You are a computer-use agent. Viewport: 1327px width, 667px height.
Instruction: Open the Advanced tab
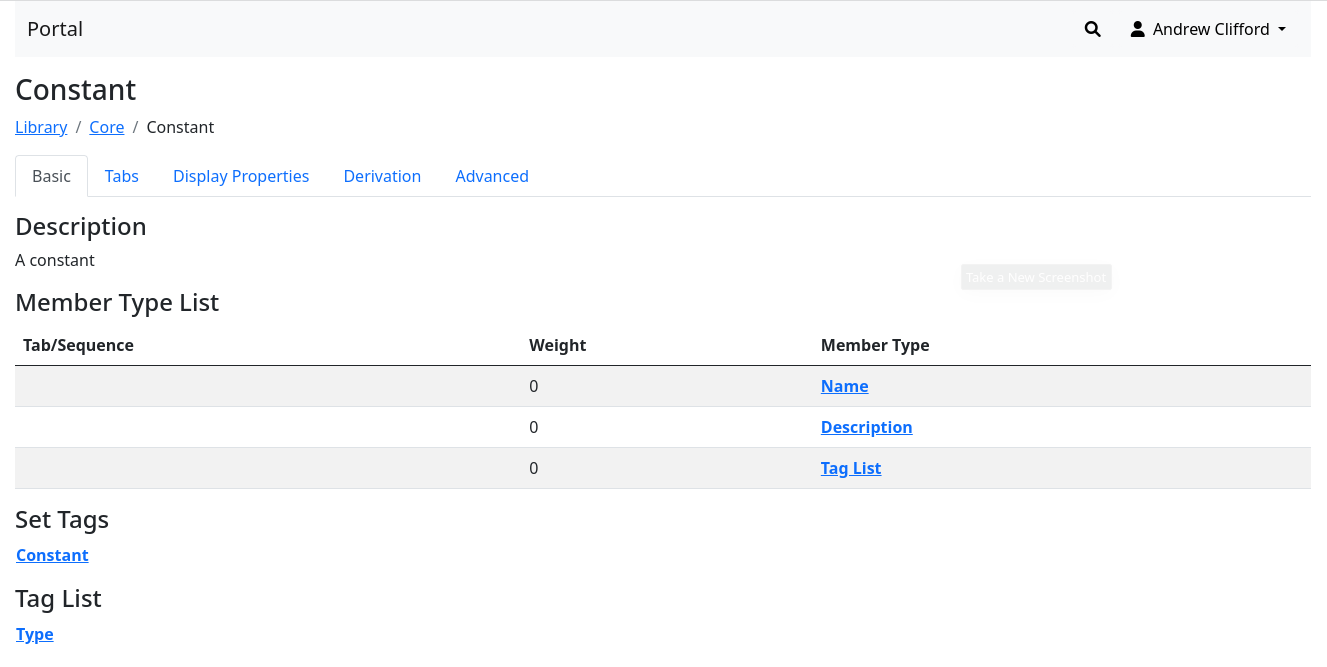coord(492,176)
